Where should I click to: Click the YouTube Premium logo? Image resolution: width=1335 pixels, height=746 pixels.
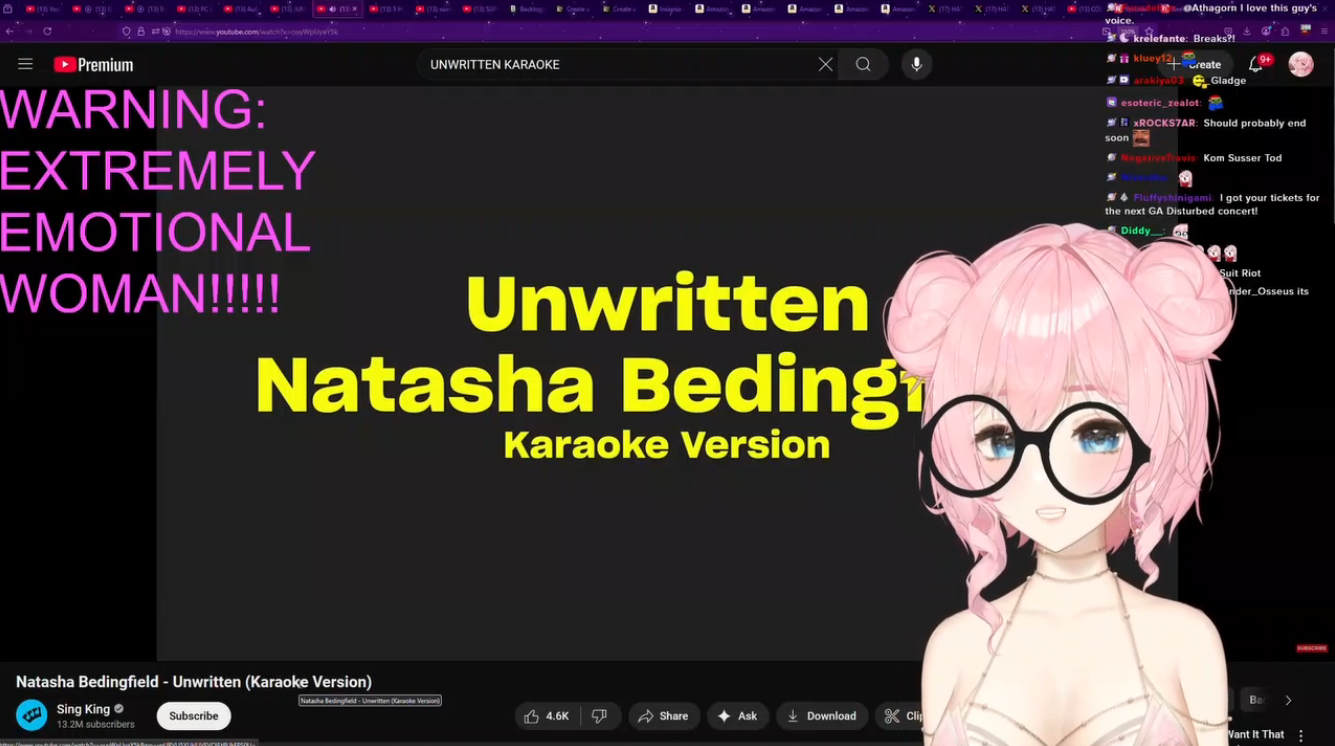click(x=93, y=65)
